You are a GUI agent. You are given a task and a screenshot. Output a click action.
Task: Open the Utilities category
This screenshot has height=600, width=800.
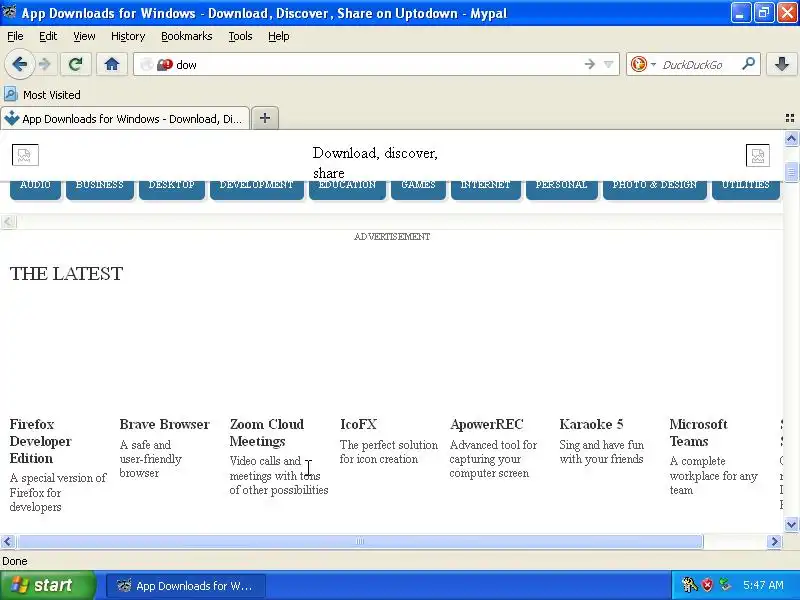pyautogui.click(x=746, y=189)
